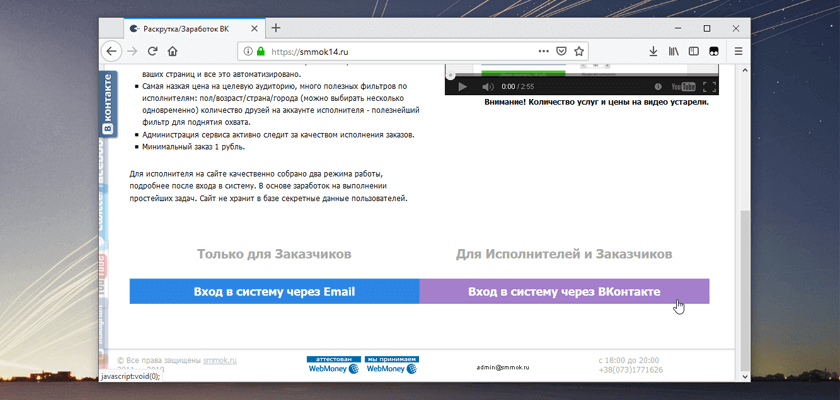Click the scrollbar up arrow
The width and height of the screenshot is (840, 400).
coord(744,70)
